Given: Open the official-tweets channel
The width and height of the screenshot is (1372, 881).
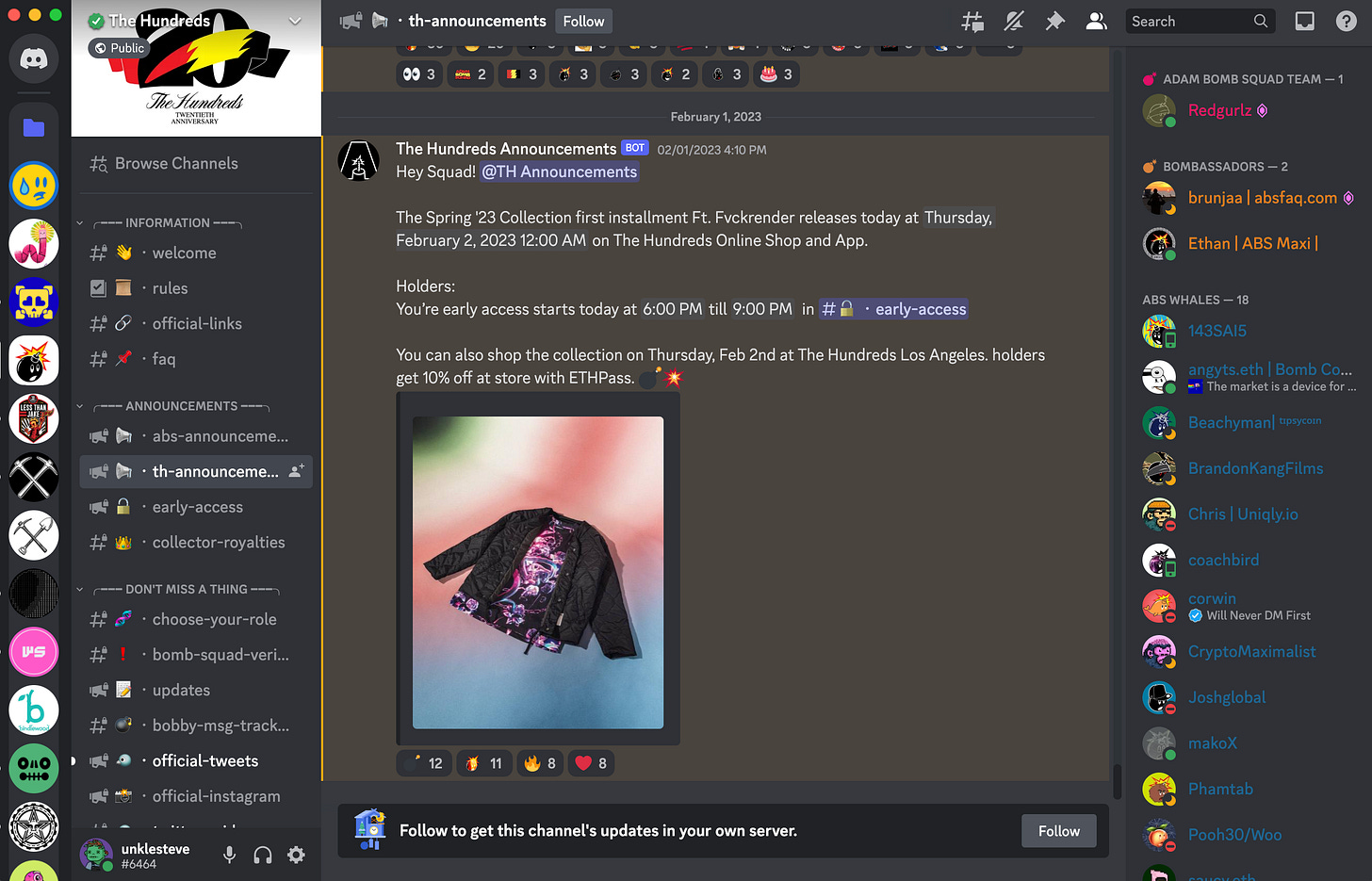Looking at the screenshot, I should [196, 760].
